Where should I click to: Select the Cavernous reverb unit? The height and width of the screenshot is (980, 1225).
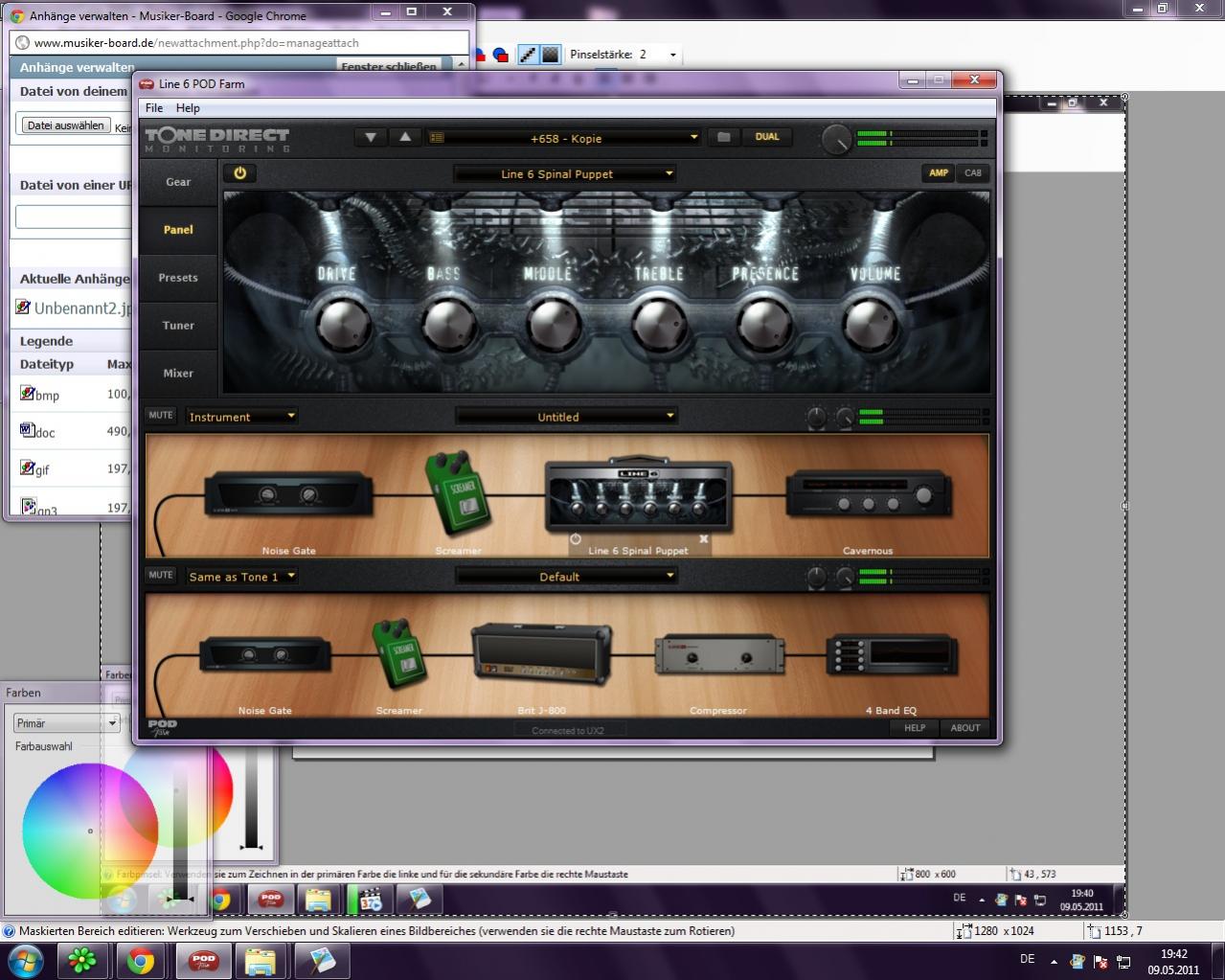coord(868,494)
